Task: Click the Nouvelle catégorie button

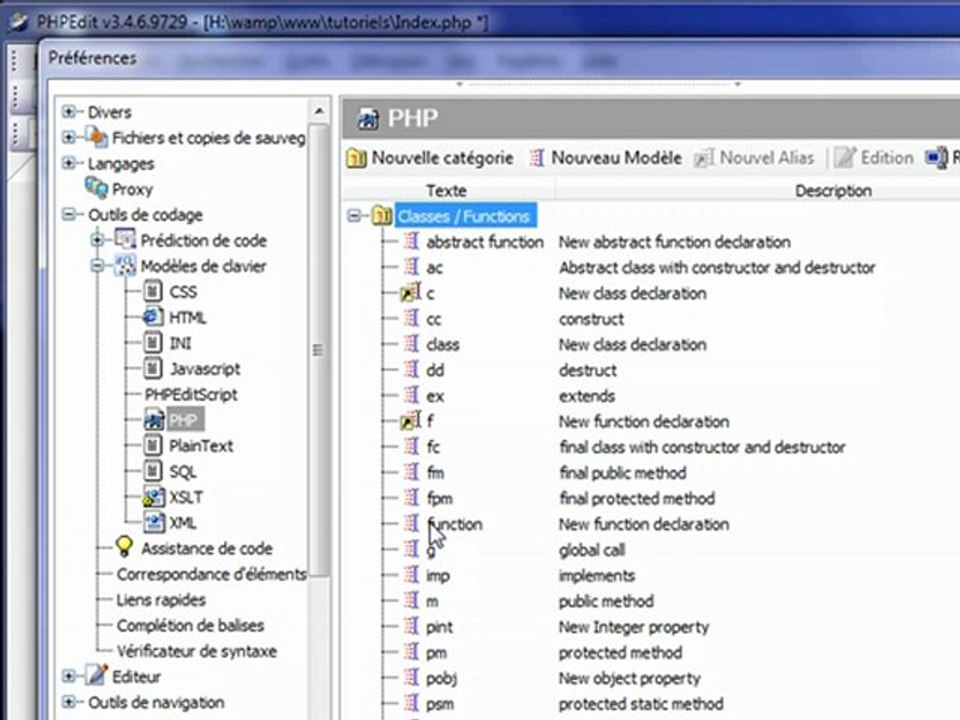Action: [430, 158]
